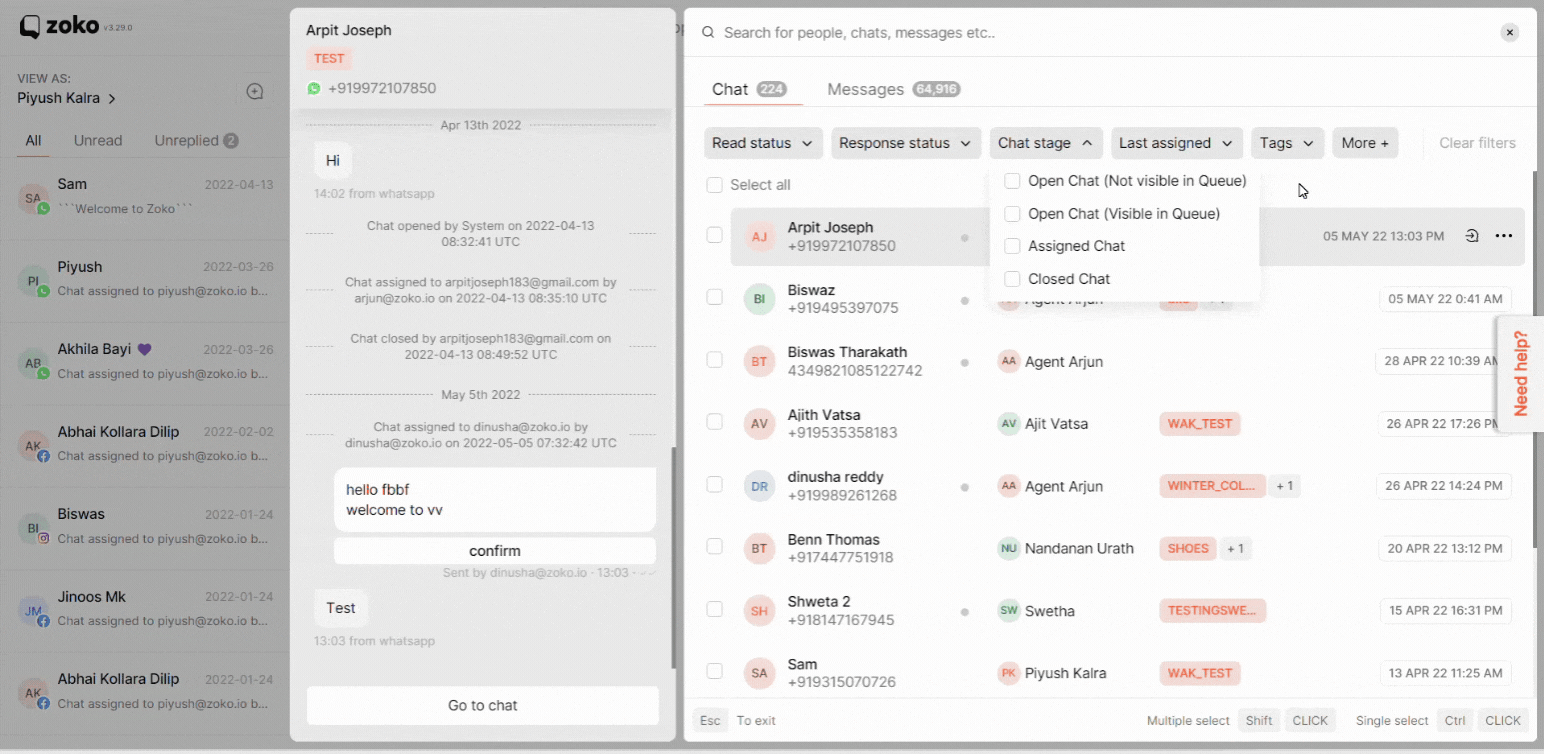Click agent avatar AA beside Biswas Tharakath
The height and width of the screenshot is (754, 1544).
click(1009, 361)
